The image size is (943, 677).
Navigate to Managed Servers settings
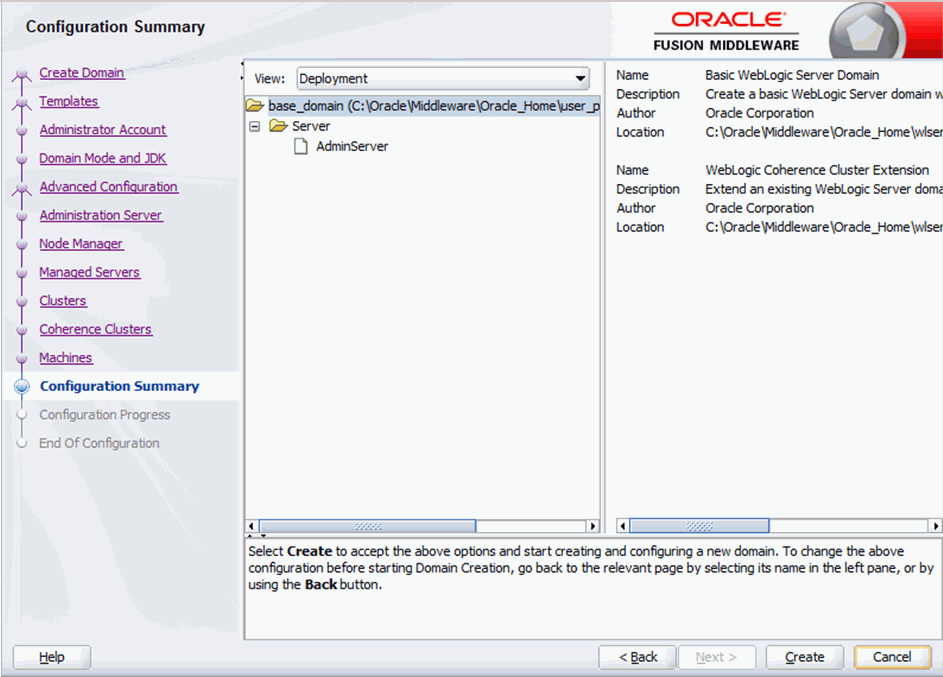(89, 272)
